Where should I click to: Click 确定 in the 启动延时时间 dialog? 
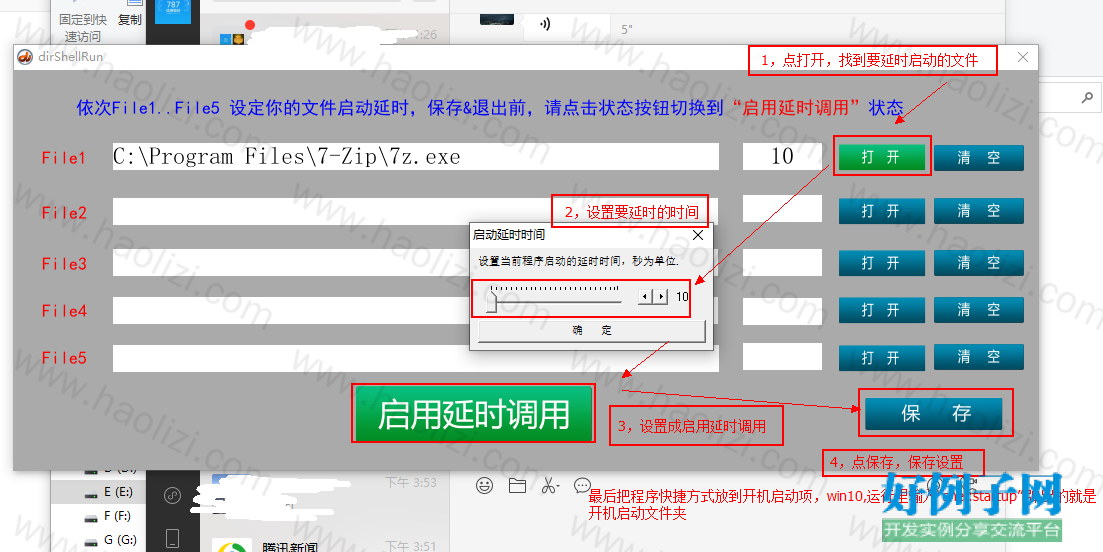click(x=592, y=330)
